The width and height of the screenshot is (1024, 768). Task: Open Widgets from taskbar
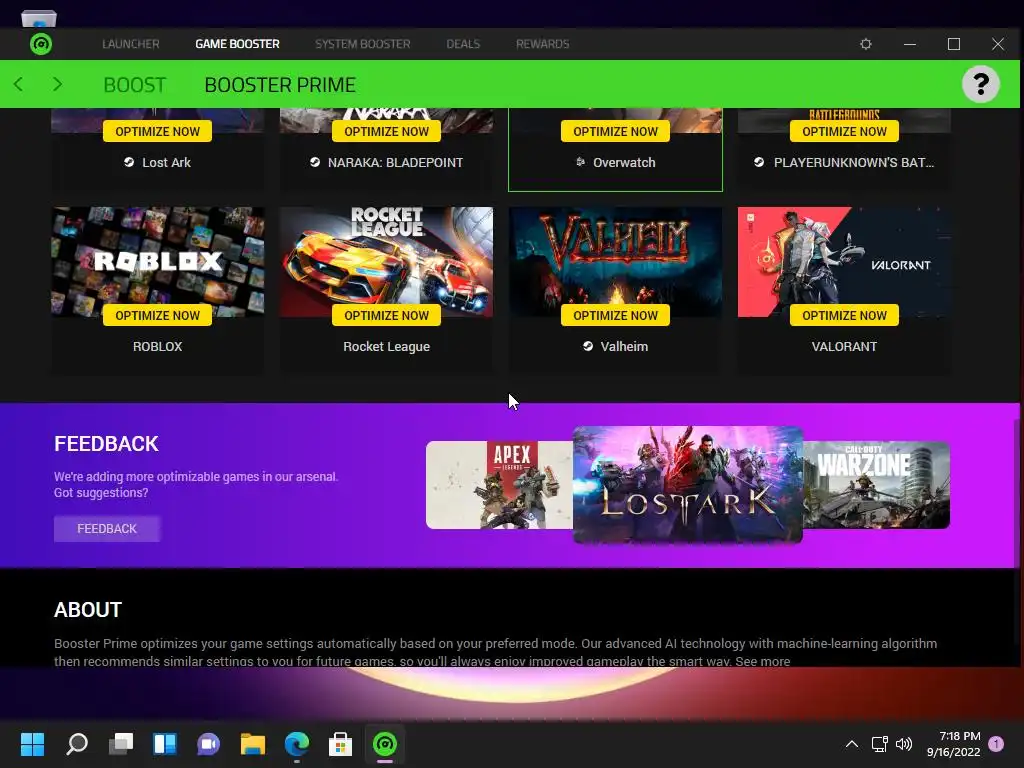(165, 744)
